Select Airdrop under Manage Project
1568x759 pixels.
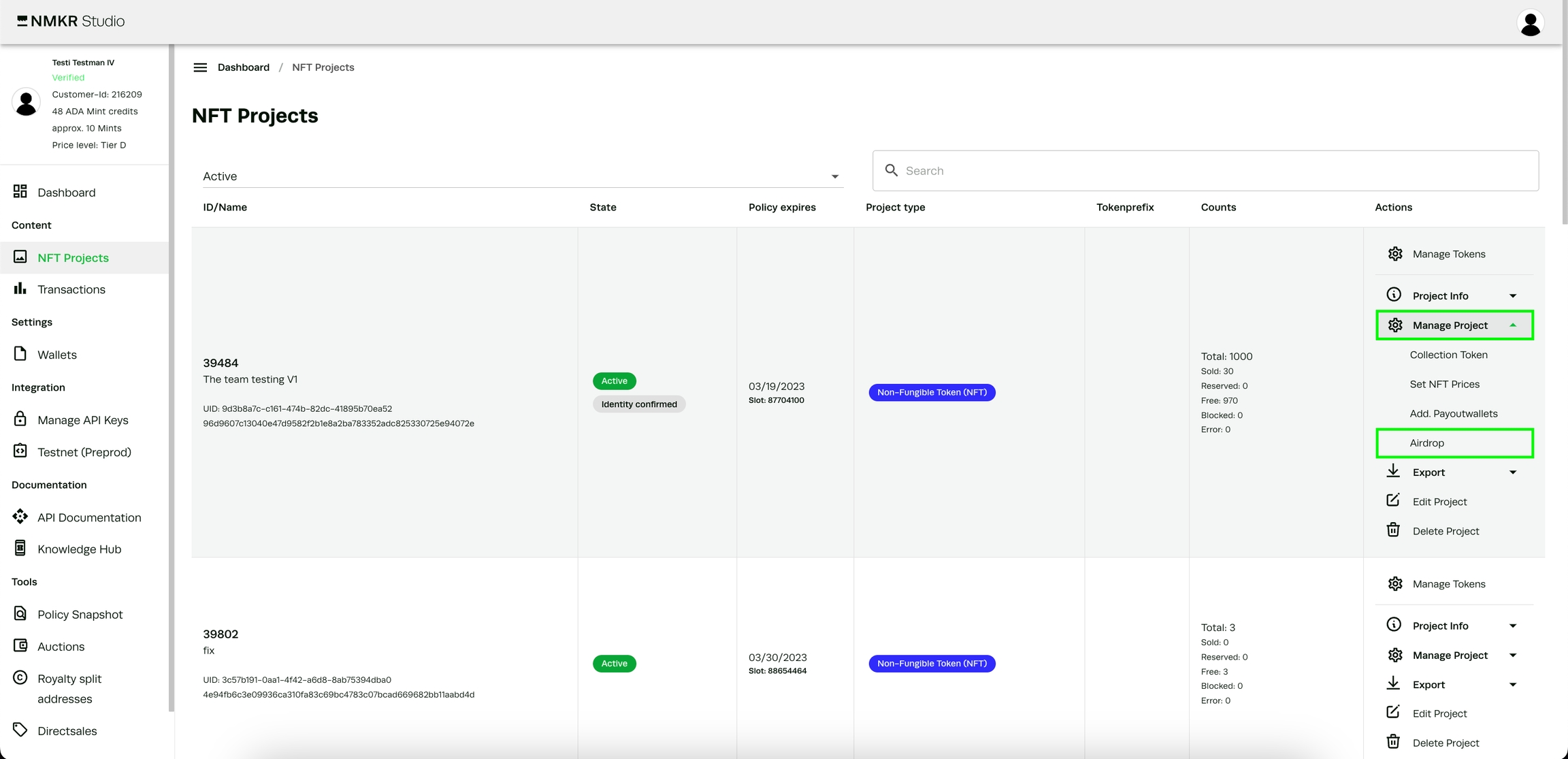[x=1427, y=443]
